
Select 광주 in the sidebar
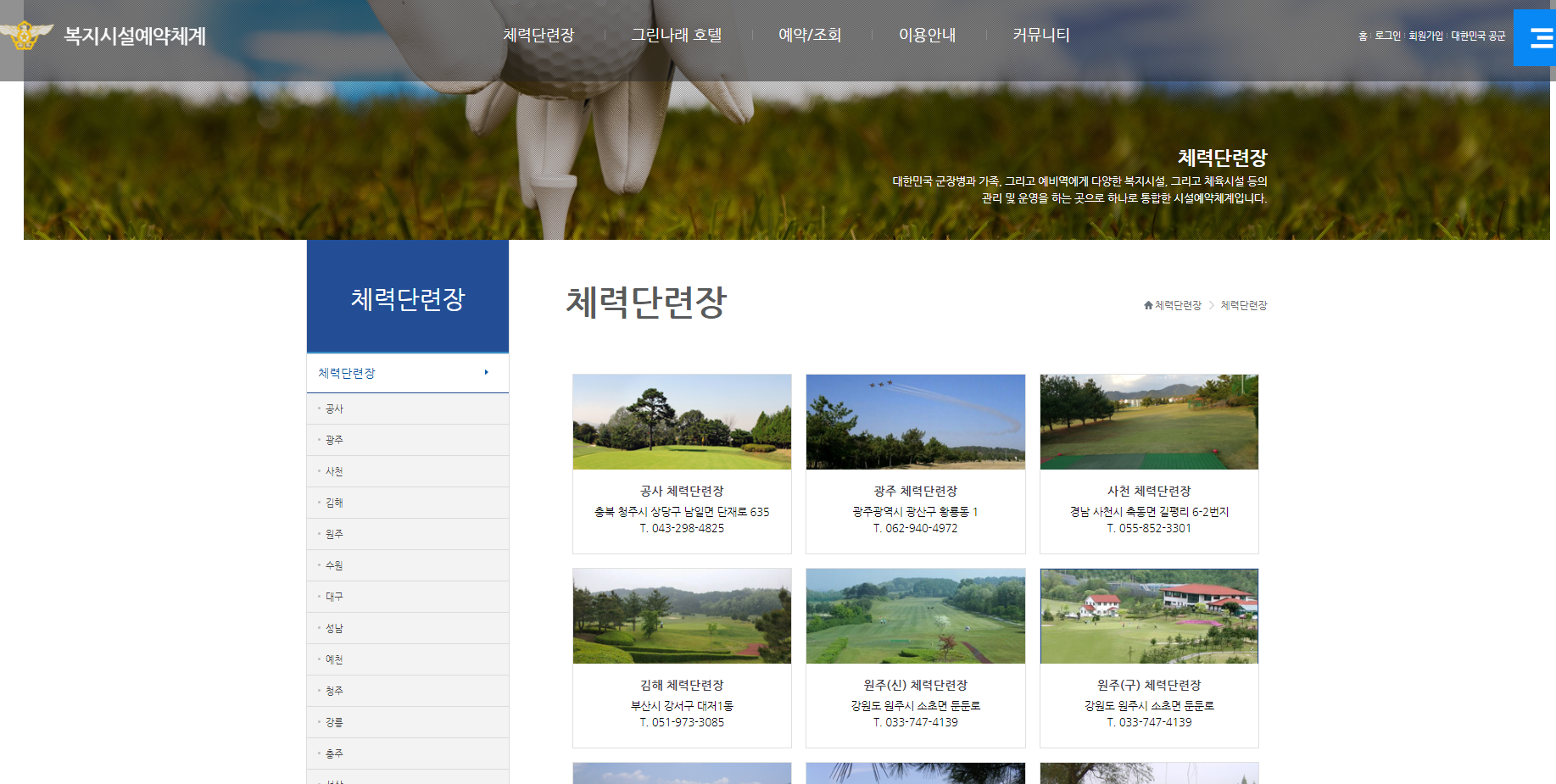coord(408,440)
